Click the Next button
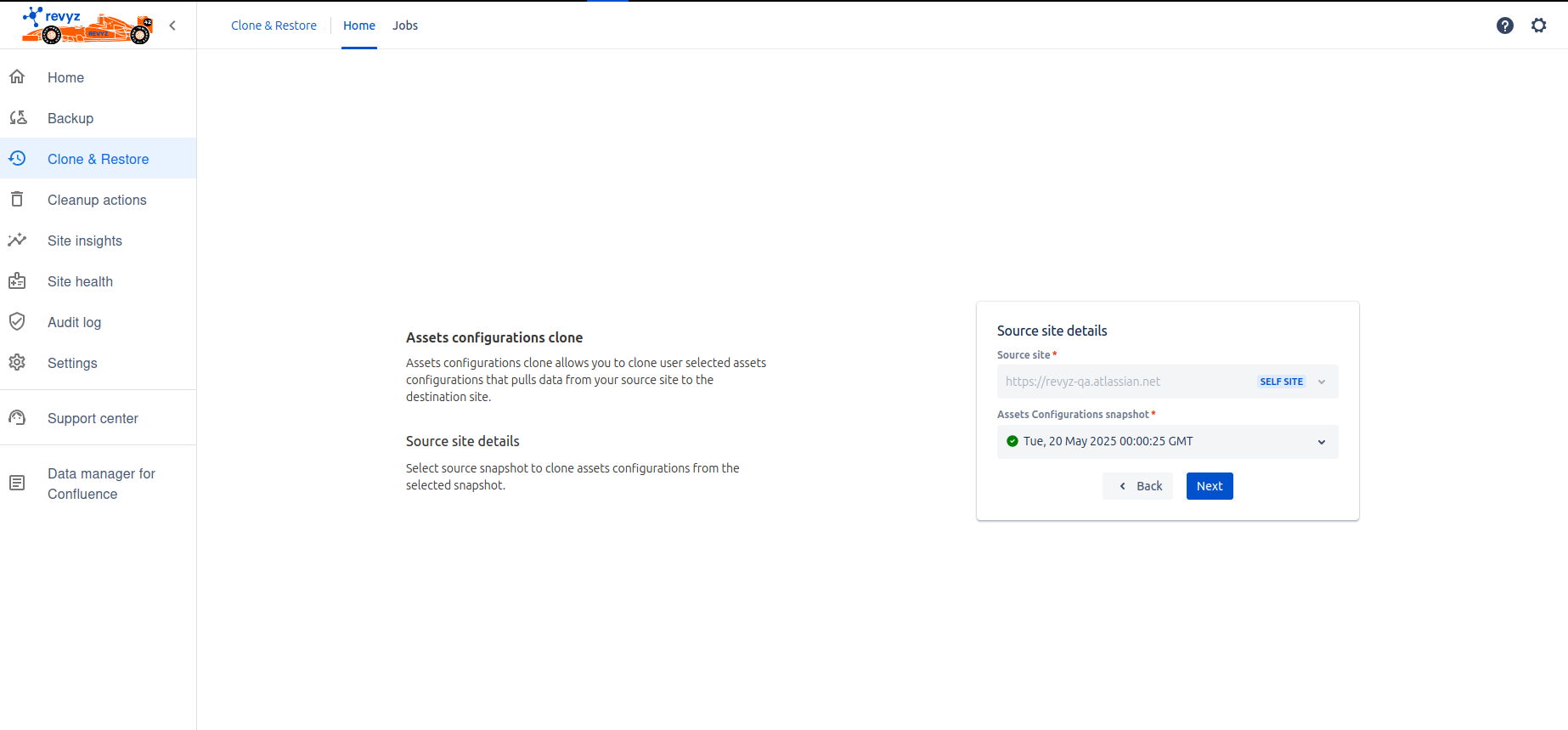The height and width of the screenshot is (730, 1568). click(1209, 486)
